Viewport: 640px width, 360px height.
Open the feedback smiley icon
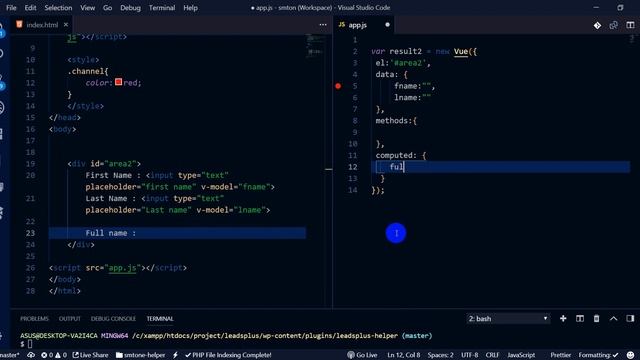tap(631, 355)
